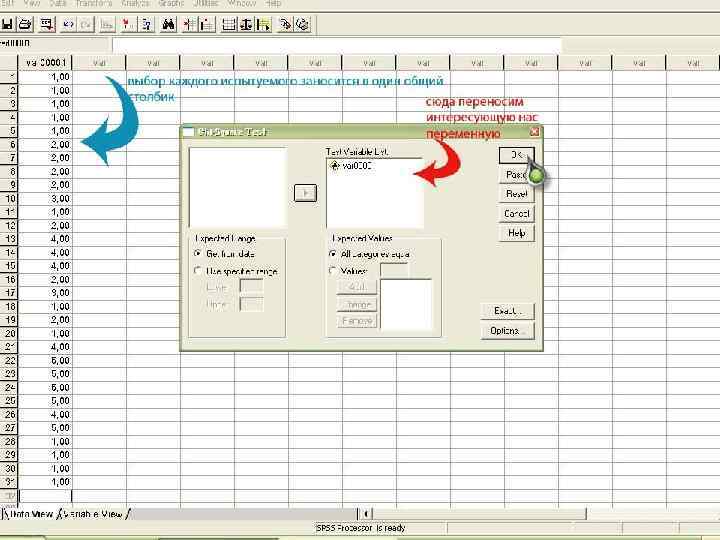Select the var00001 column header
The image size is (720, 540).
click(45, 62)
